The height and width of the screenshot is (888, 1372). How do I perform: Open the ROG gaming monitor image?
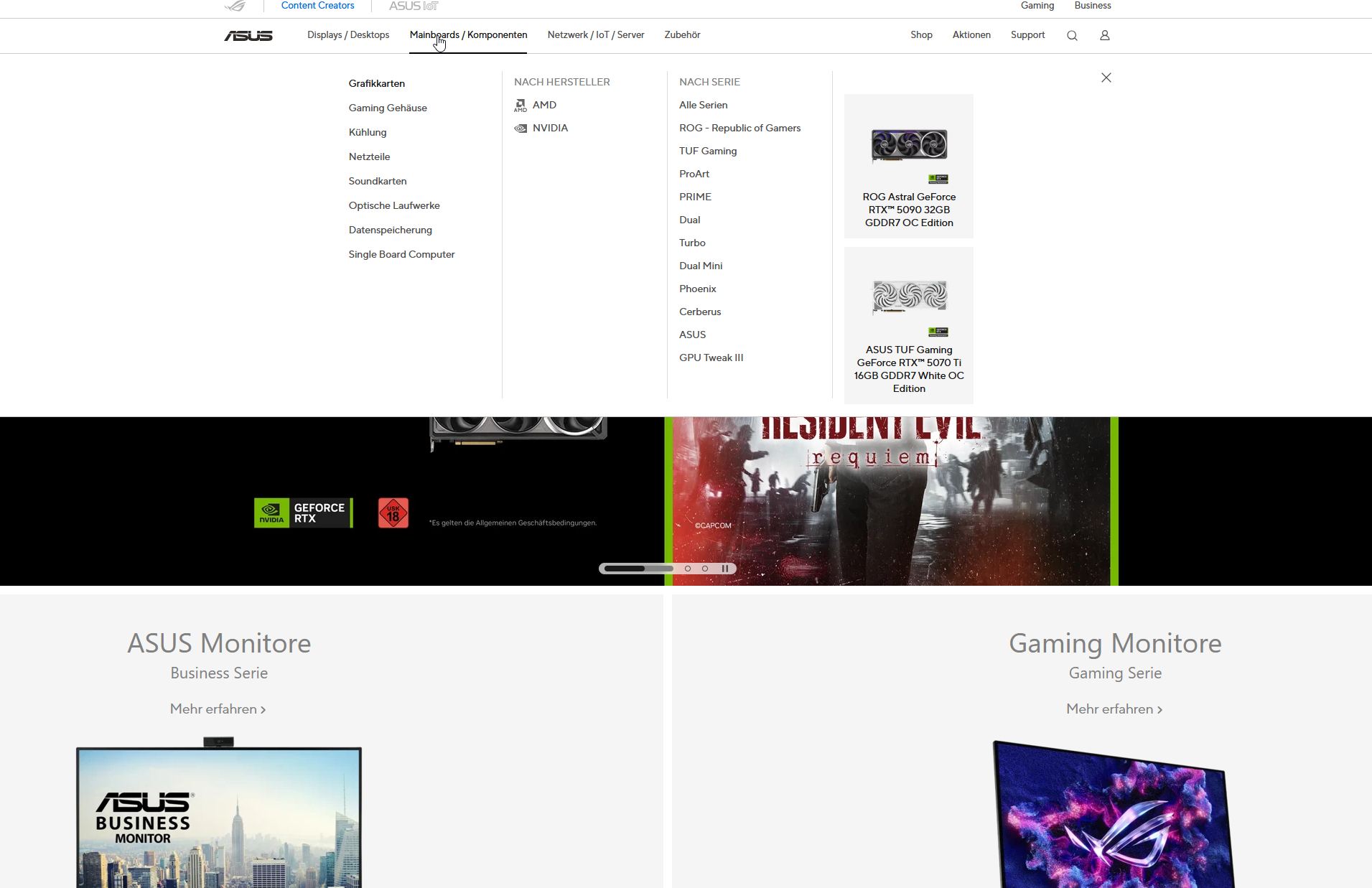(1113, 815)
